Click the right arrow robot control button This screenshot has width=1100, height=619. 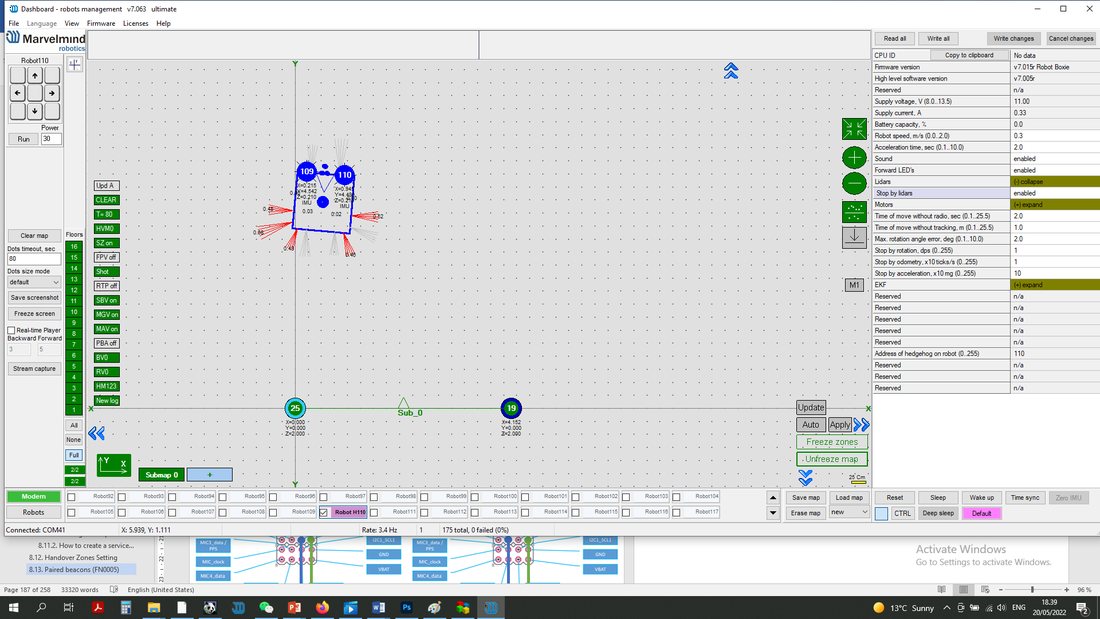pos(51,93)
